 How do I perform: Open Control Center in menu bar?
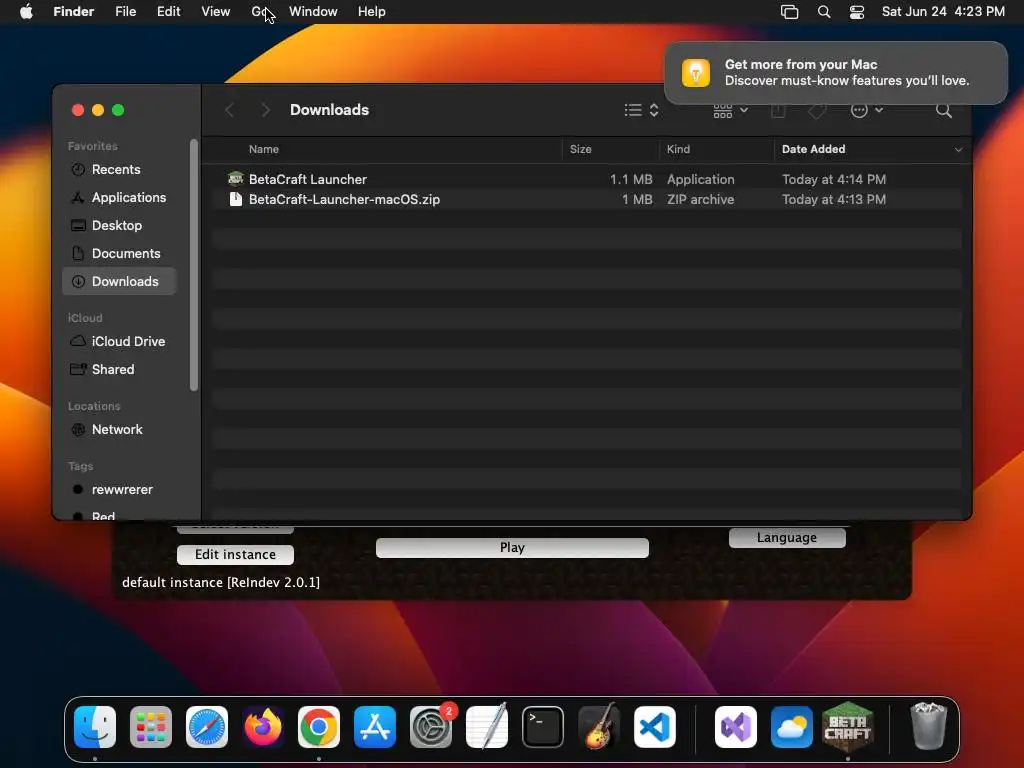857,12
